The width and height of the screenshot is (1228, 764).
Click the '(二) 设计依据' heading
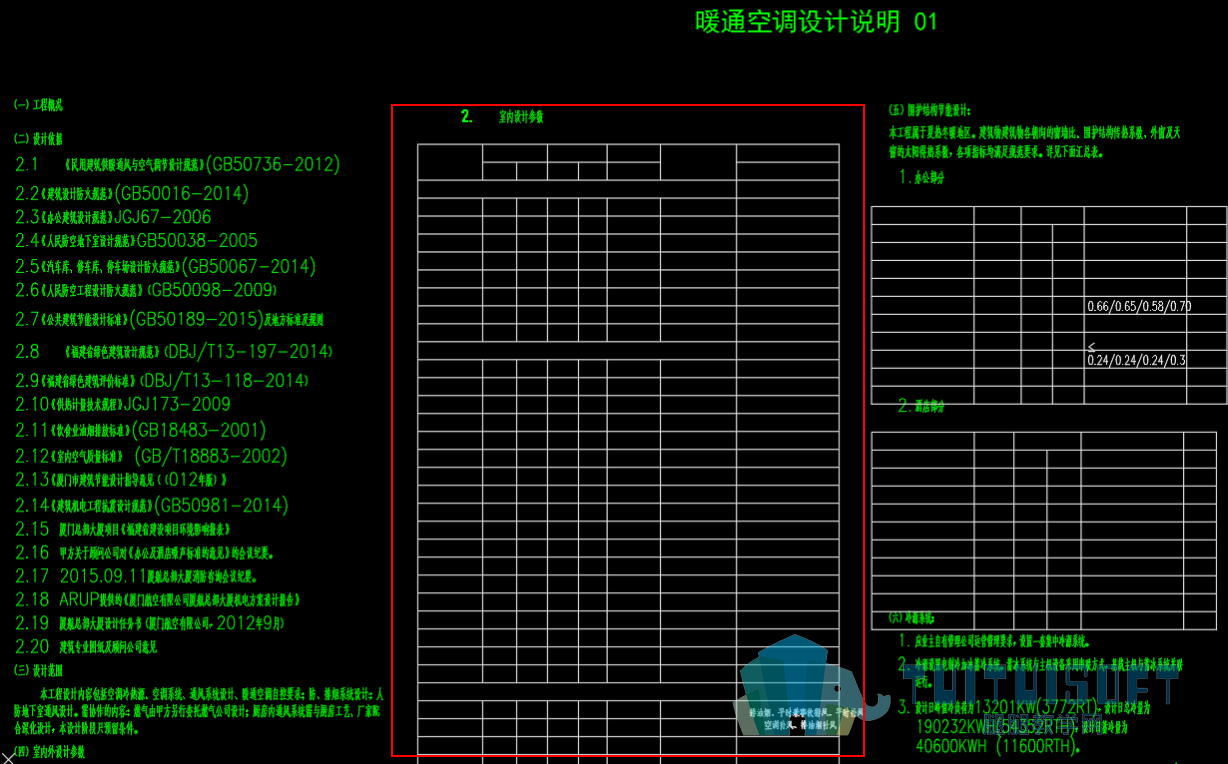pyautogui.click(x=39, y=139)
